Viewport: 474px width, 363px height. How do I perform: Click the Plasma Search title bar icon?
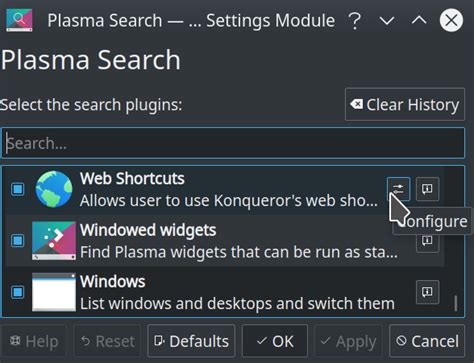(x=19, y=20)
